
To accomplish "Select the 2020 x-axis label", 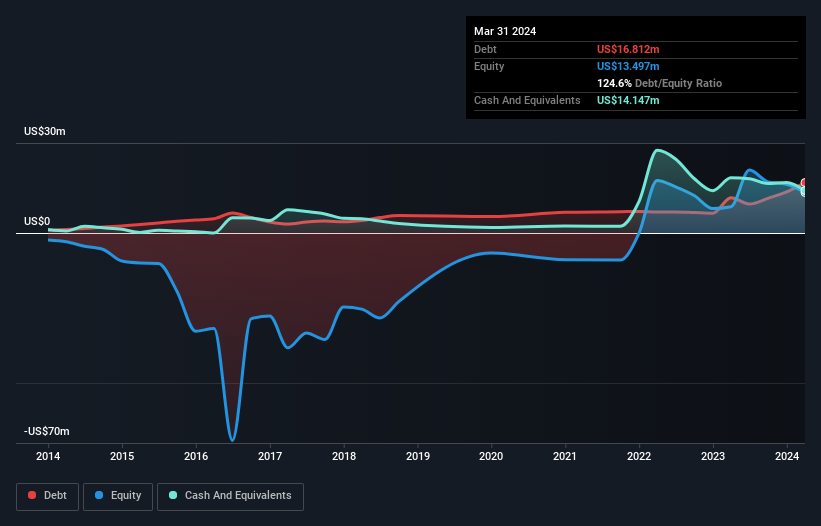I will (491, 456).
